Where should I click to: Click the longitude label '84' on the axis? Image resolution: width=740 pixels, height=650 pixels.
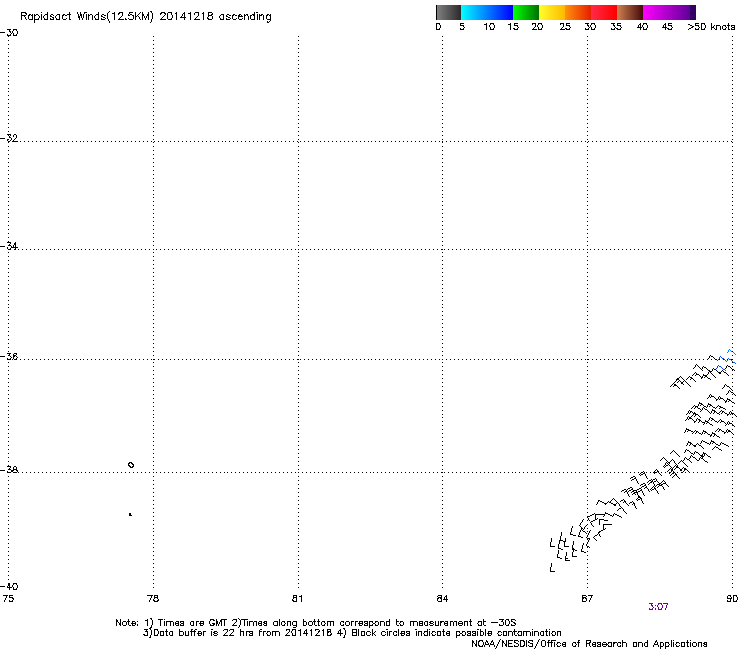[442, 599]
